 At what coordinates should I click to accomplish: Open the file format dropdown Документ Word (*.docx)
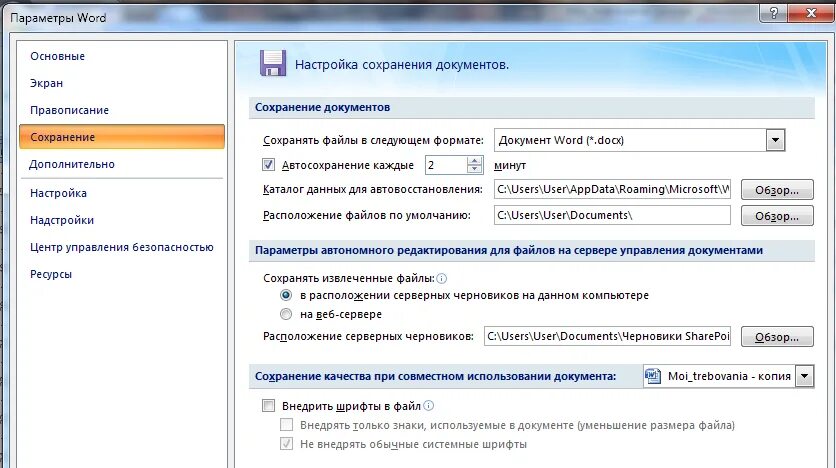coord(639,140)
